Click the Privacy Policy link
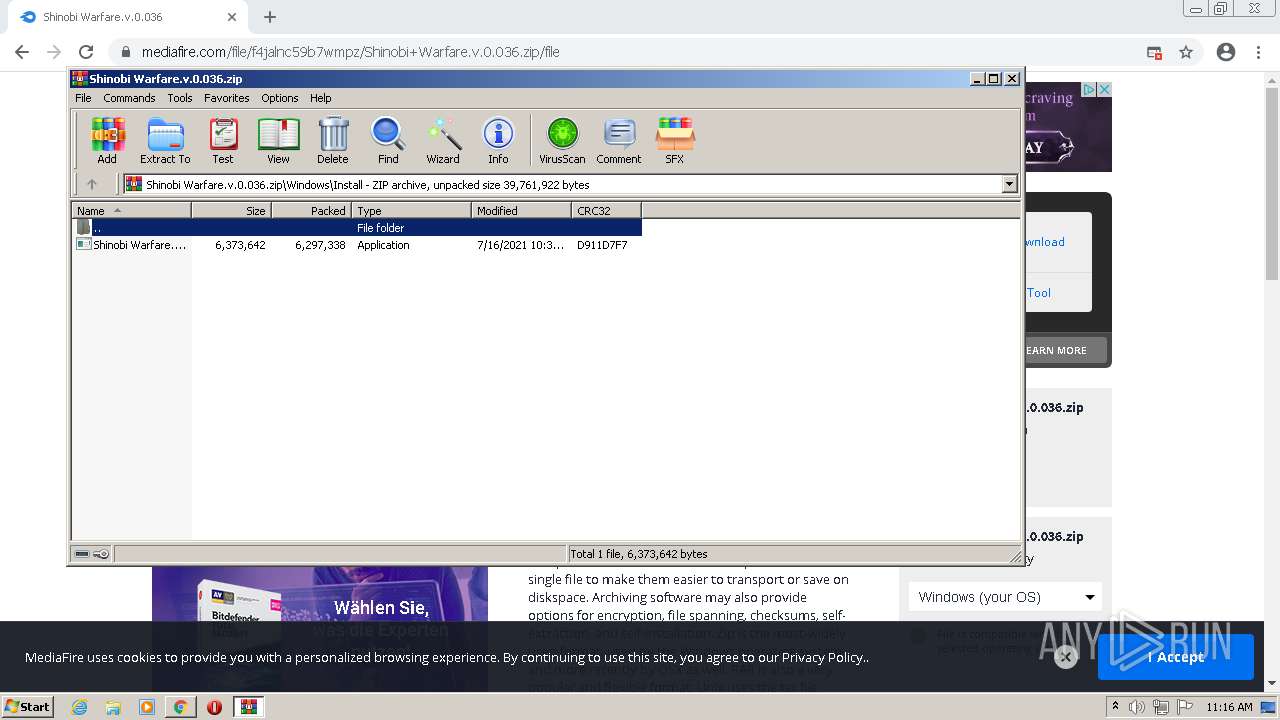Screen dimensions: 1280x720 tap(823, 657)
